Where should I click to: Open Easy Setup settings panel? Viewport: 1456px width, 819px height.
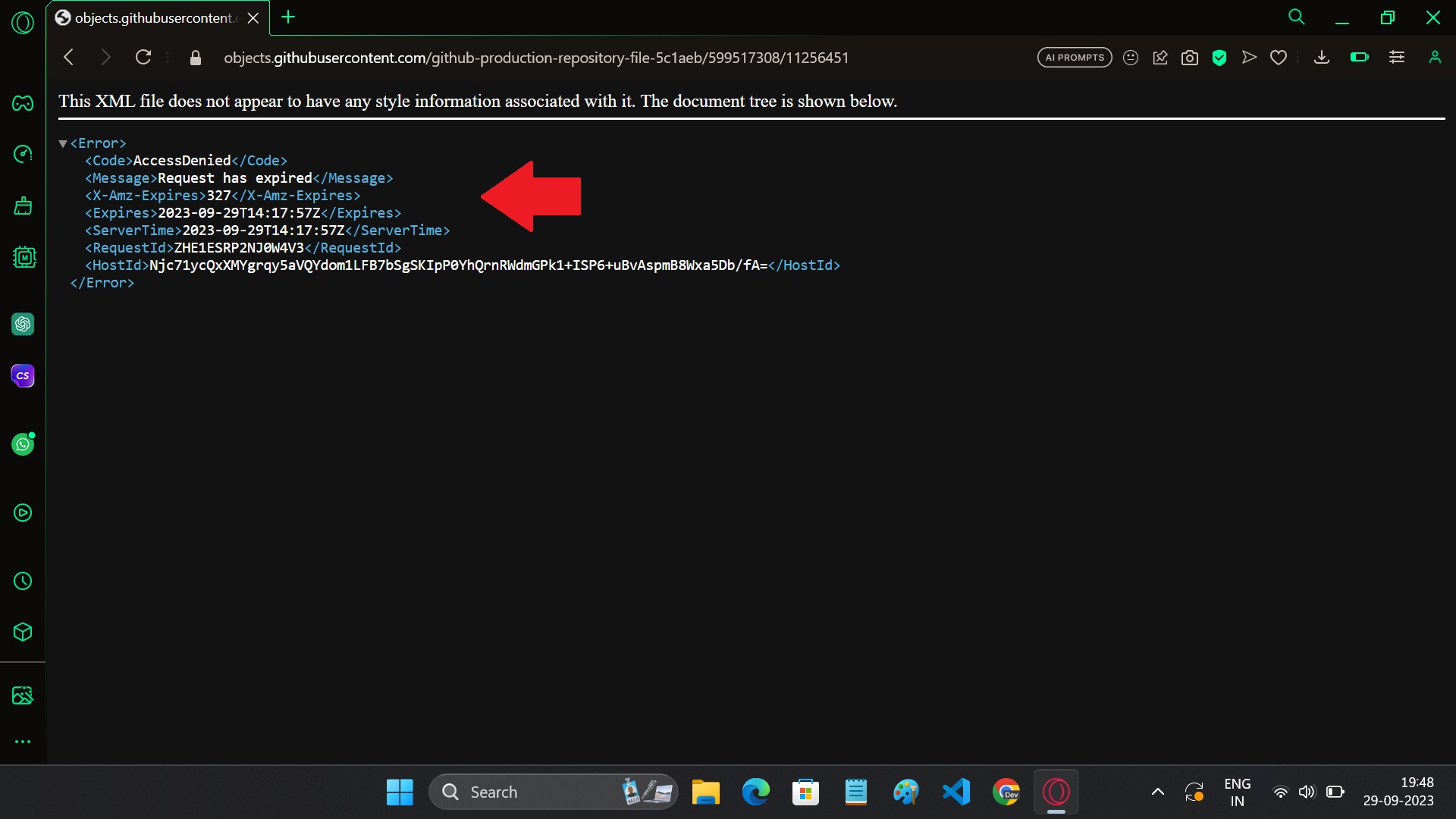pos(1397,57)
